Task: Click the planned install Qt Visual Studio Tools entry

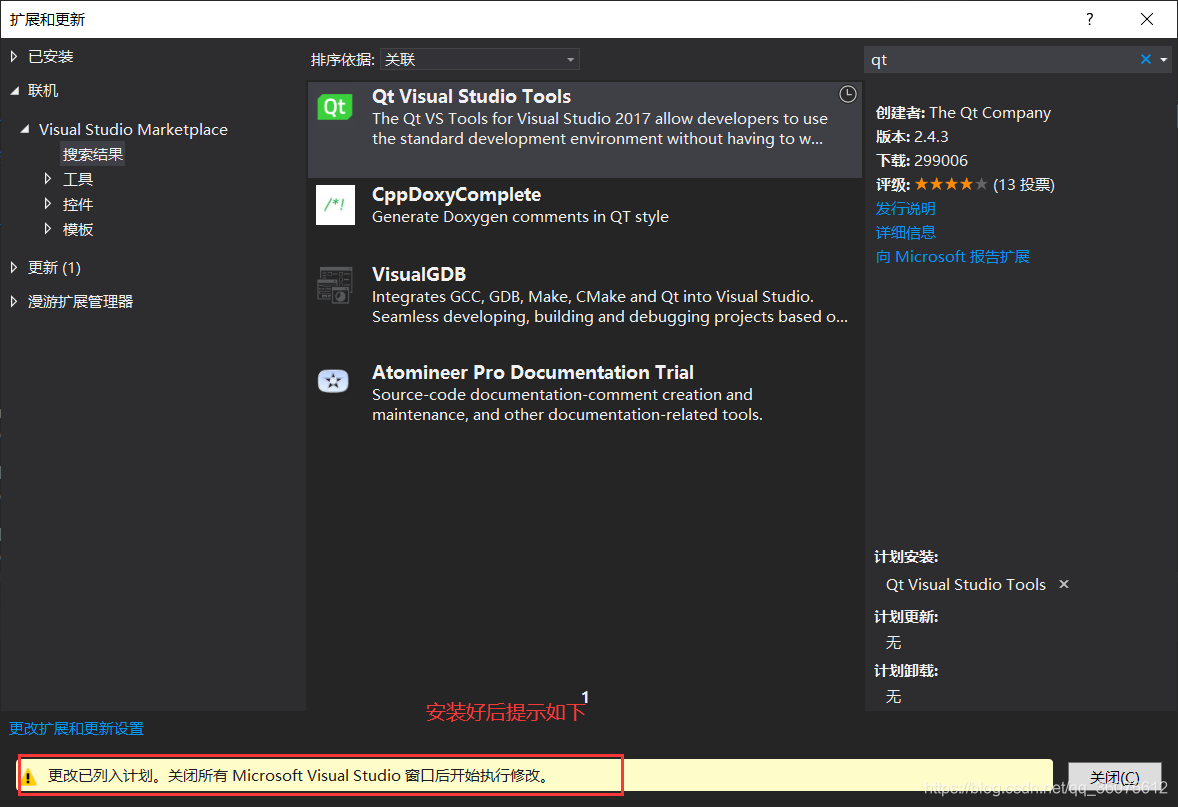Action: [965, 585]
